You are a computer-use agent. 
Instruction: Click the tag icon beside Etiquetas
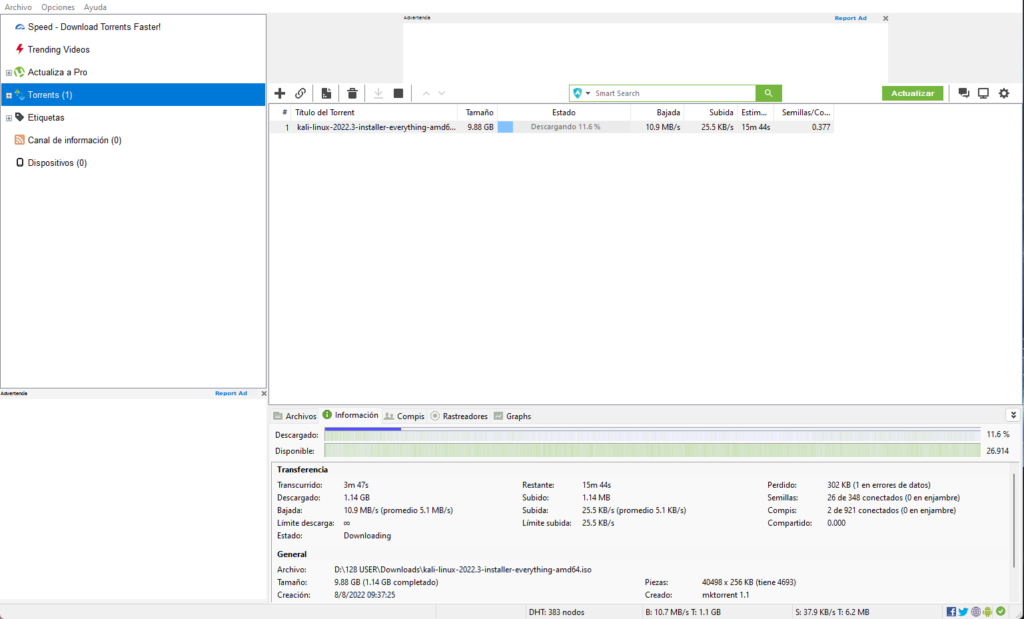click(x=20, y=118)
